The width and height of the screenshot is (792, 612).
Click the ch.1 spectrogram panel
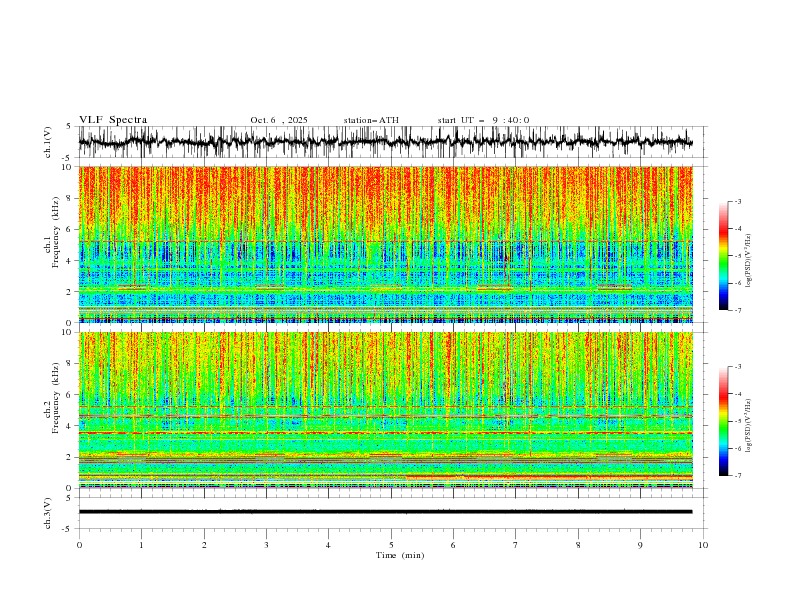pyautogui.click(x=385, y=244)
